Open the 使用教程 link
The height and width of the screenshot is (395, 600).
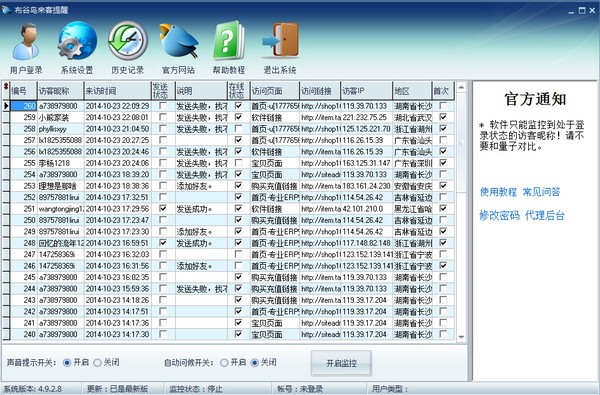[498, 192]
